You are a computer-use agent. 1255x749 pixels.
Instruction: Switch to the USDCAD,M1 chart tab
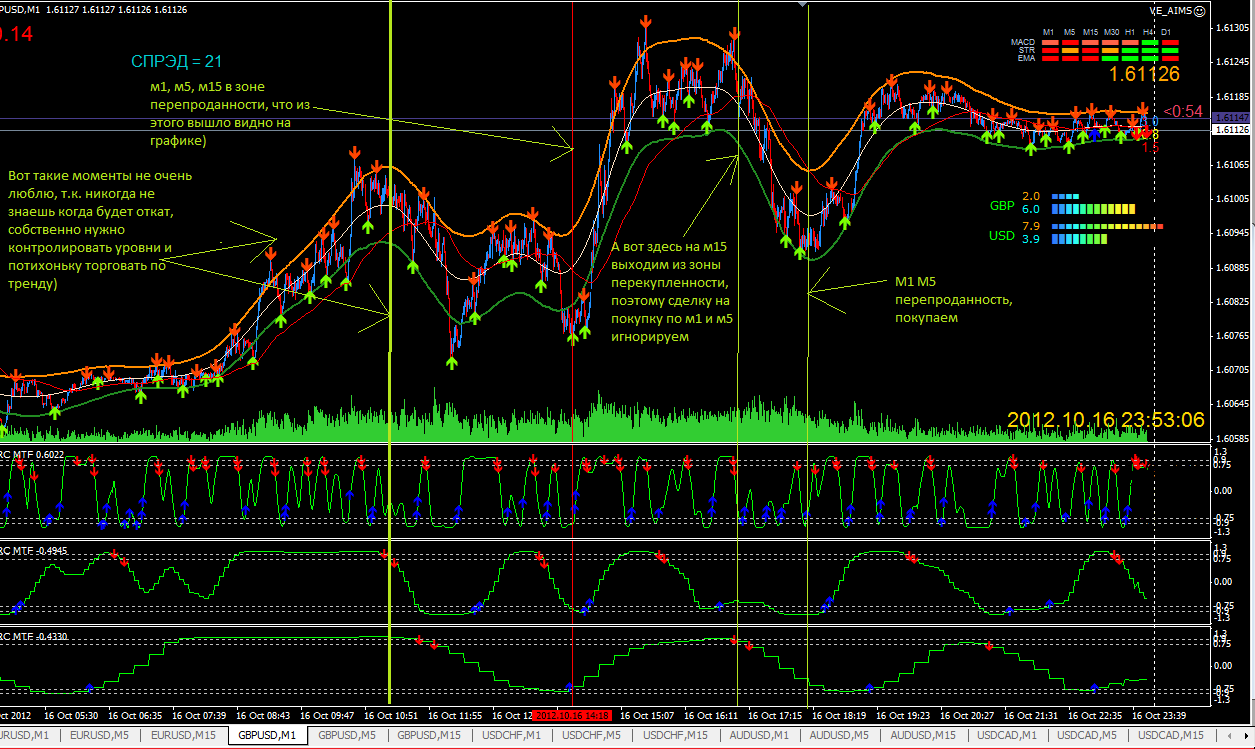tap(1005, 736)
